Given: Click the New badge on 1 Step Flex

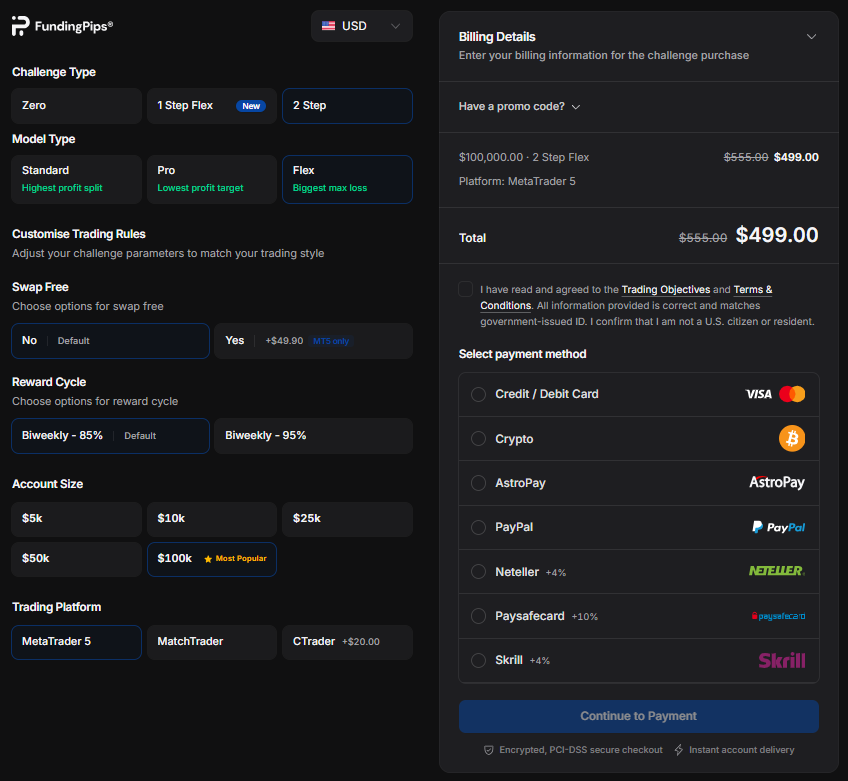Looking at the screenshot, I should coord(251,106).
